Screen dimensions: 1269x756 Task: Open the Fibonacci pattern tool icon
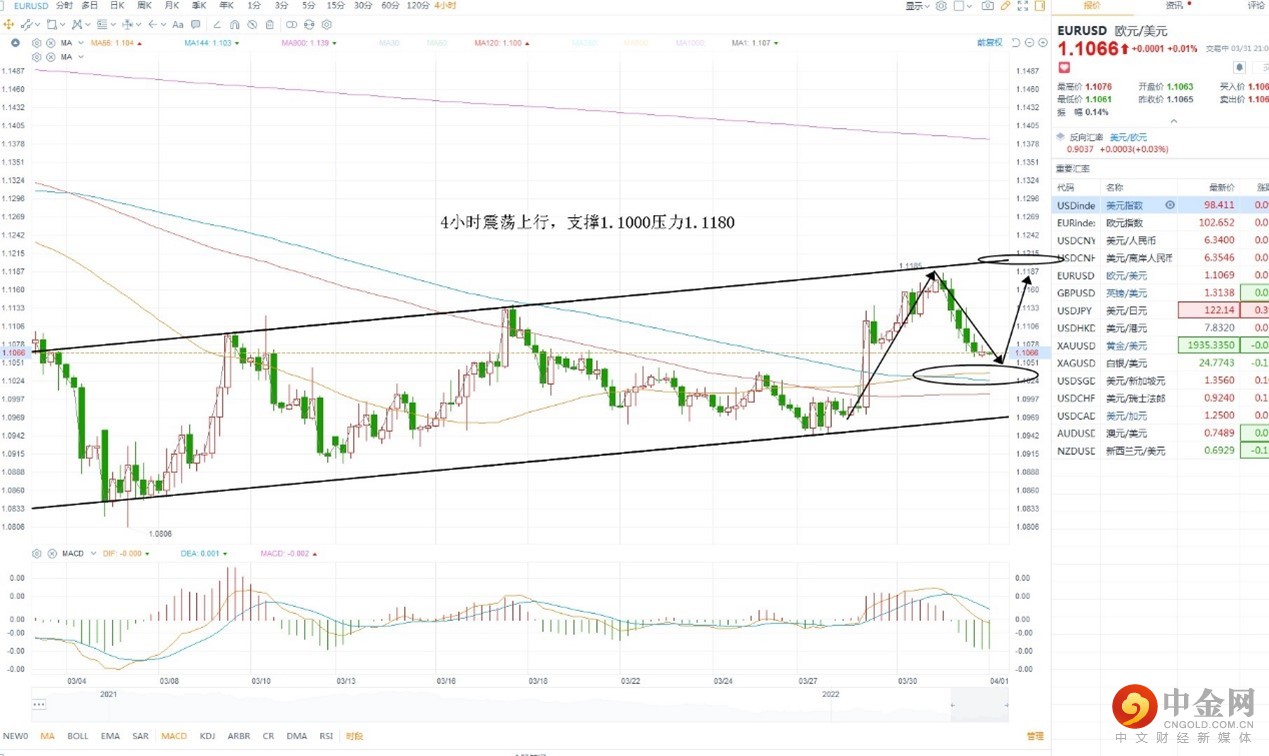(76, 24)
